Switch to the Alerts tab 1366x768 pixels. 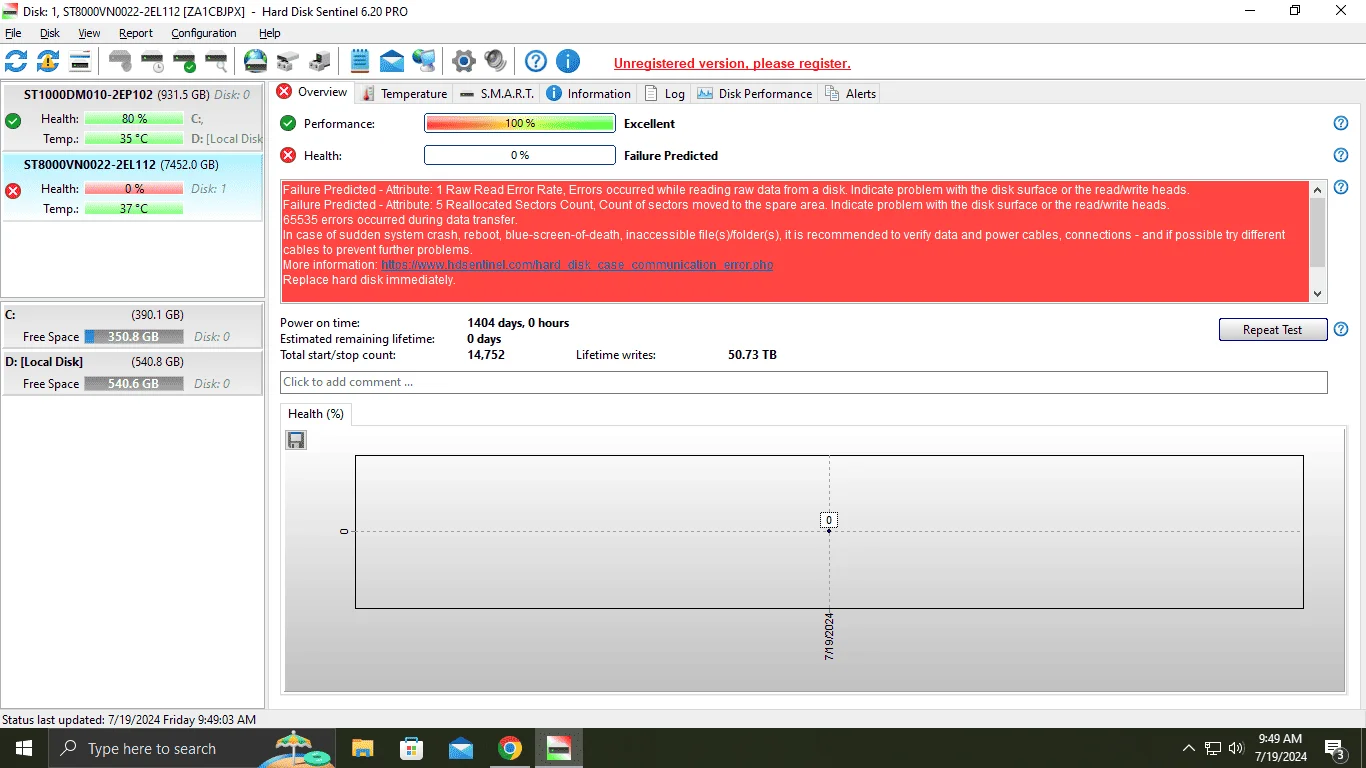click(851, 93)
